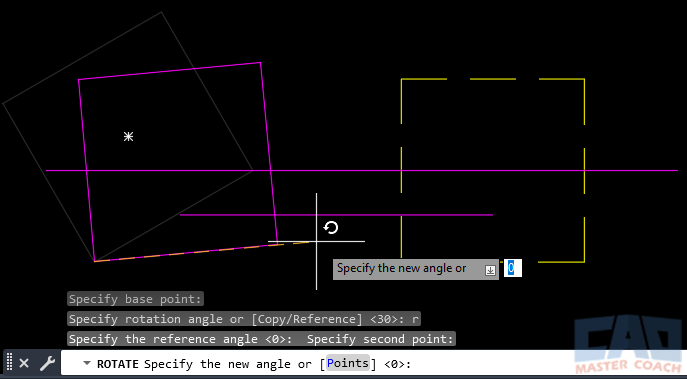The height and width of the screenshot is (379, 687).
Task: Click the command line grip handle
Action: tap(10, 363)
